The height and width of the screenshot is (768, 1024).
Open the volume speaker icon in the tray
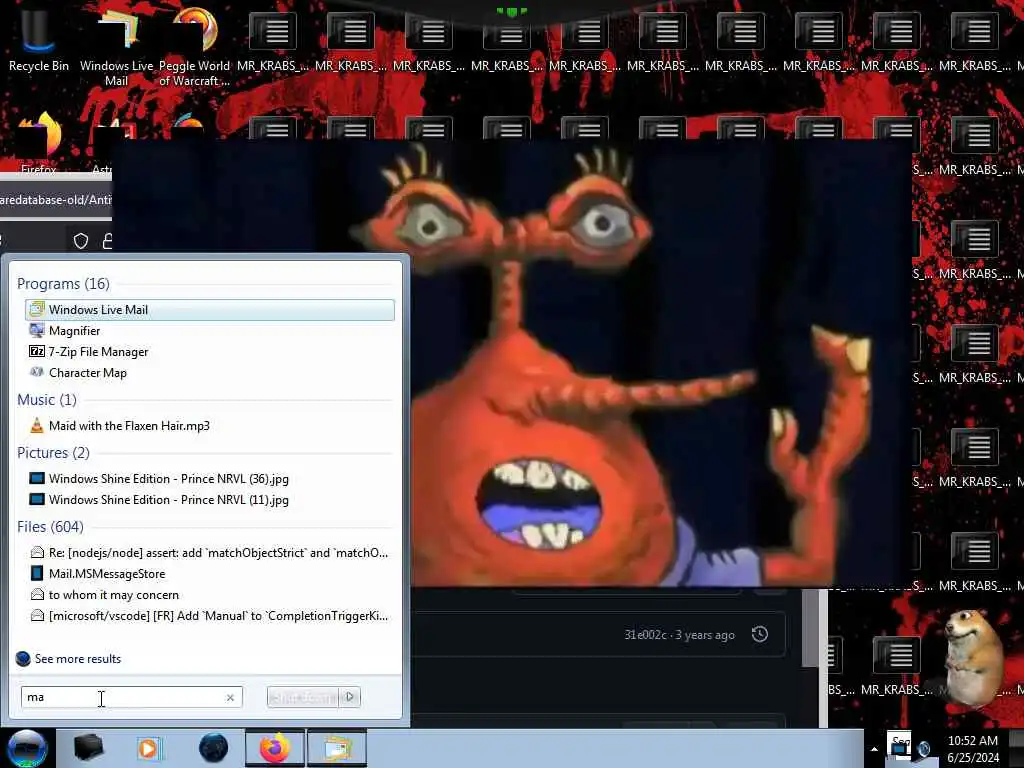click(x=924, y=749)
